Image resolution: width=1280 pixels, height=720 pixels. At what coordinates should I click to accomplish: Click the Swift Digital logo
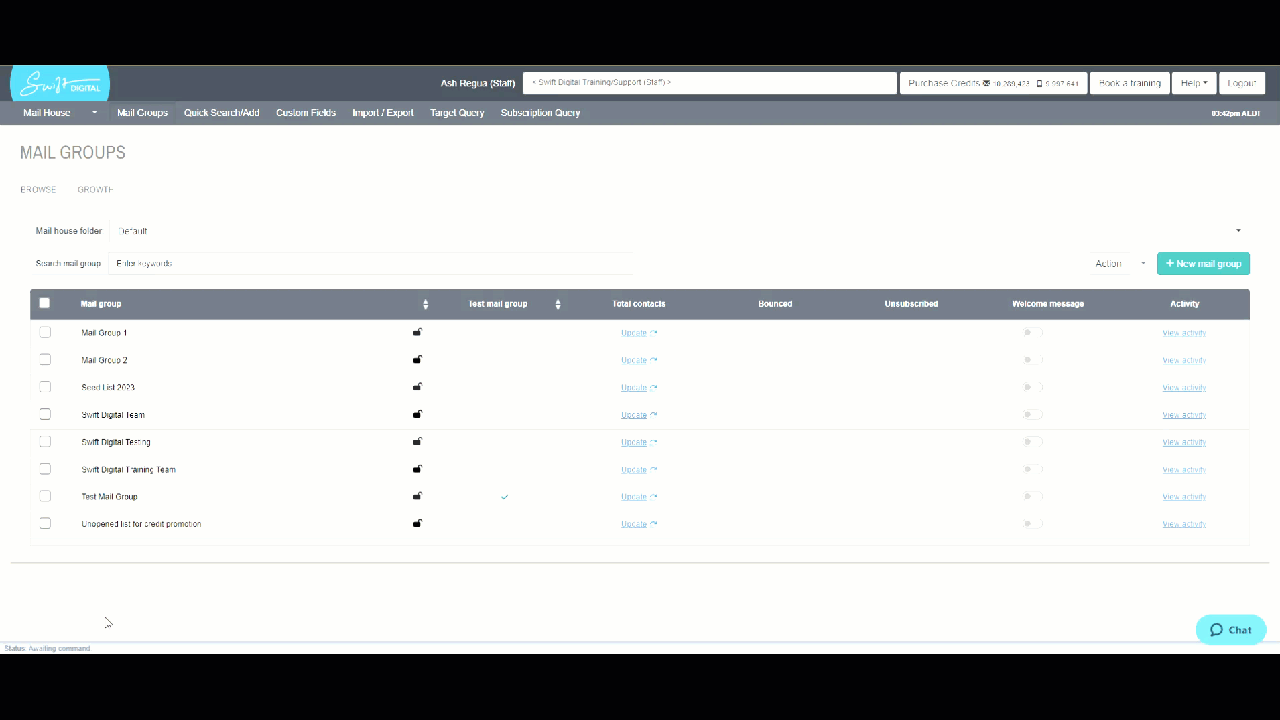coord(60,84)
